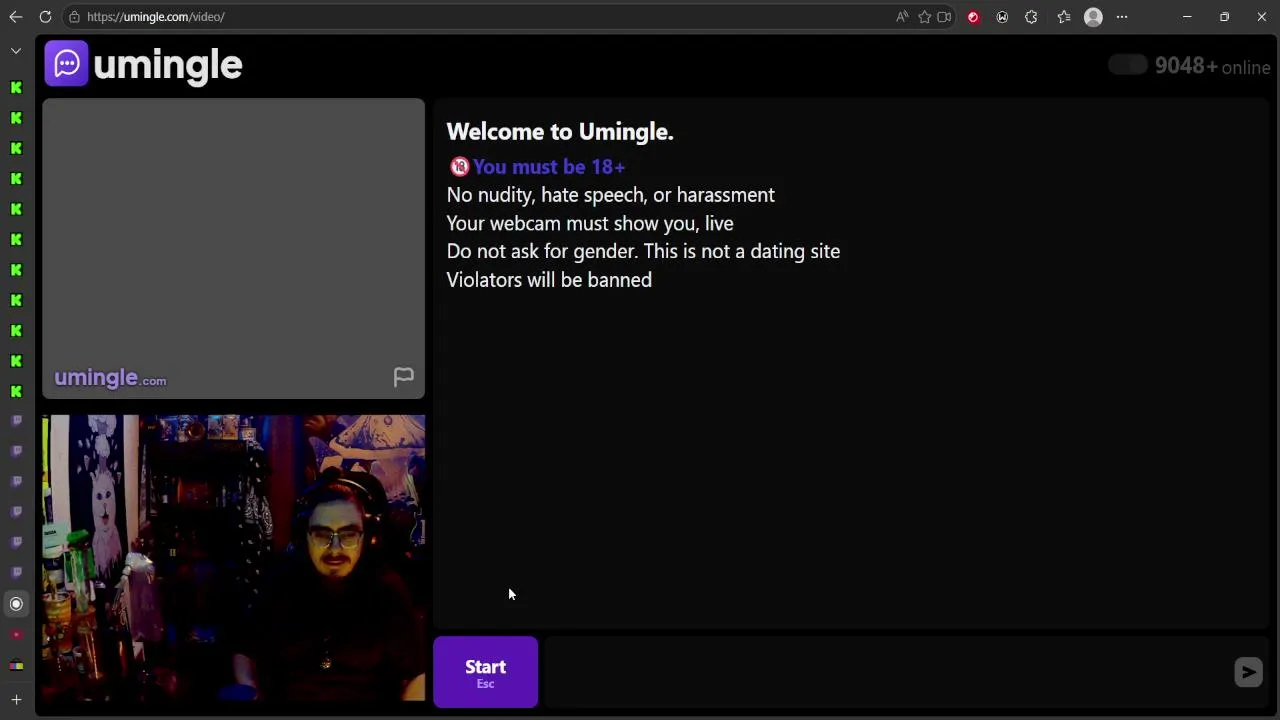Image resolution: width=1280 pixels, height=720 pixels.
Task: View site info via lock icon
Action: point(74,17)
